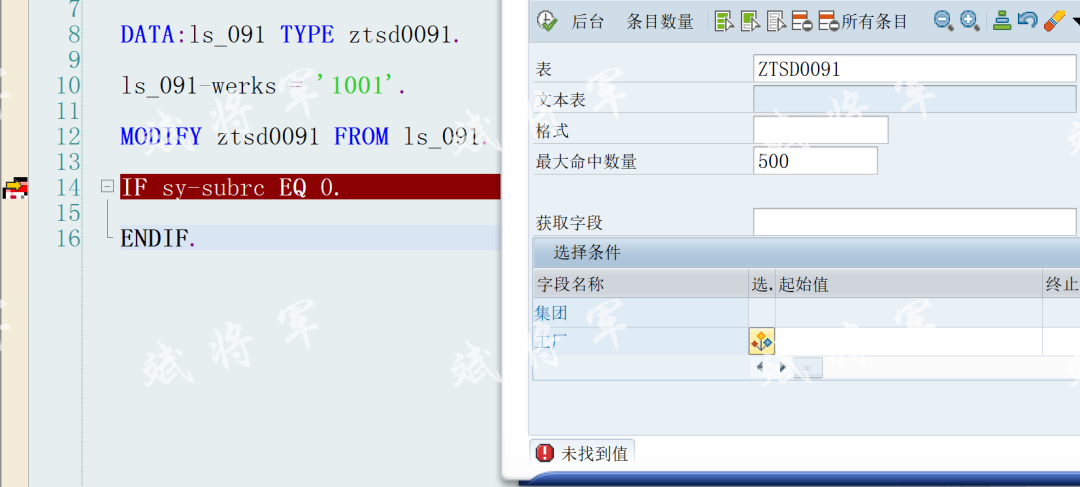1080x487 pixels.
Task: Click the gray list selection toolbar icon
Action: pyautogui.click(x=776, y=21)
